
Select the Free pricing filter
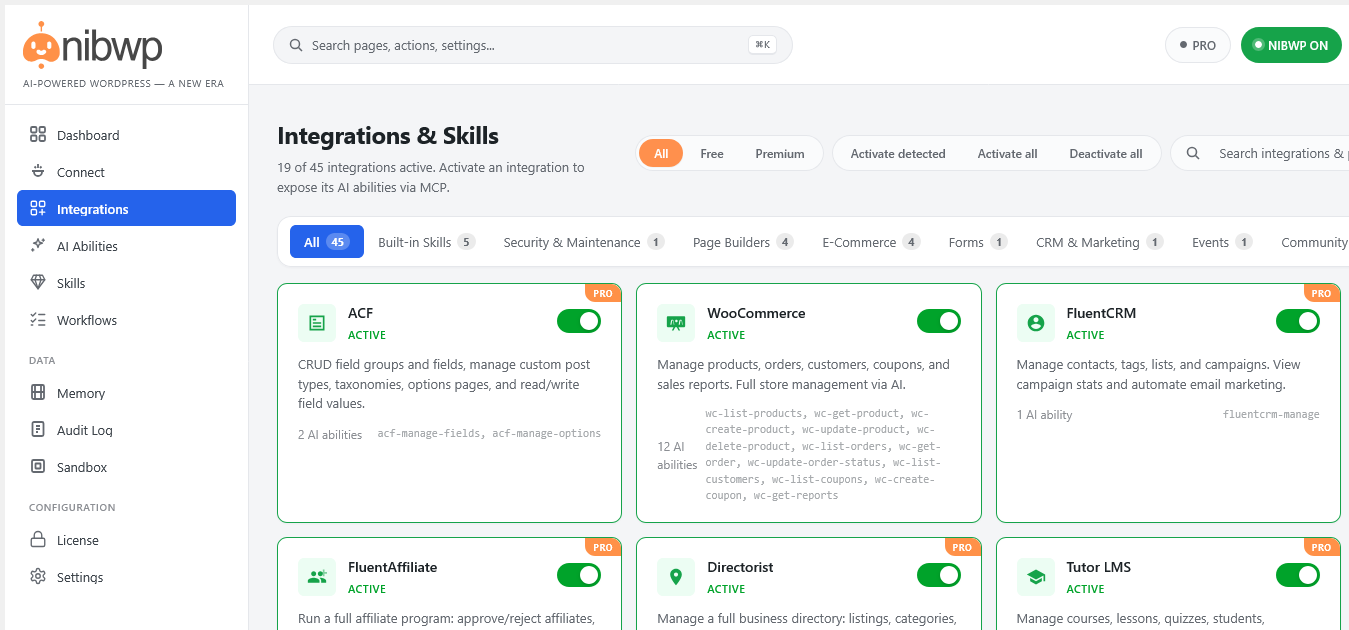point(712,153)
